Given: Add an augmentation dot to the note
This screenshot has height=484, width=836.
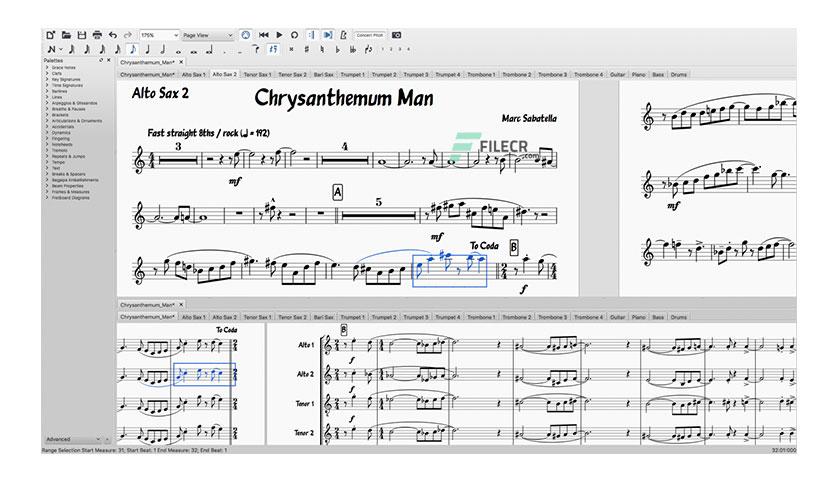Looking at the screenshot, I should point(224,51).
